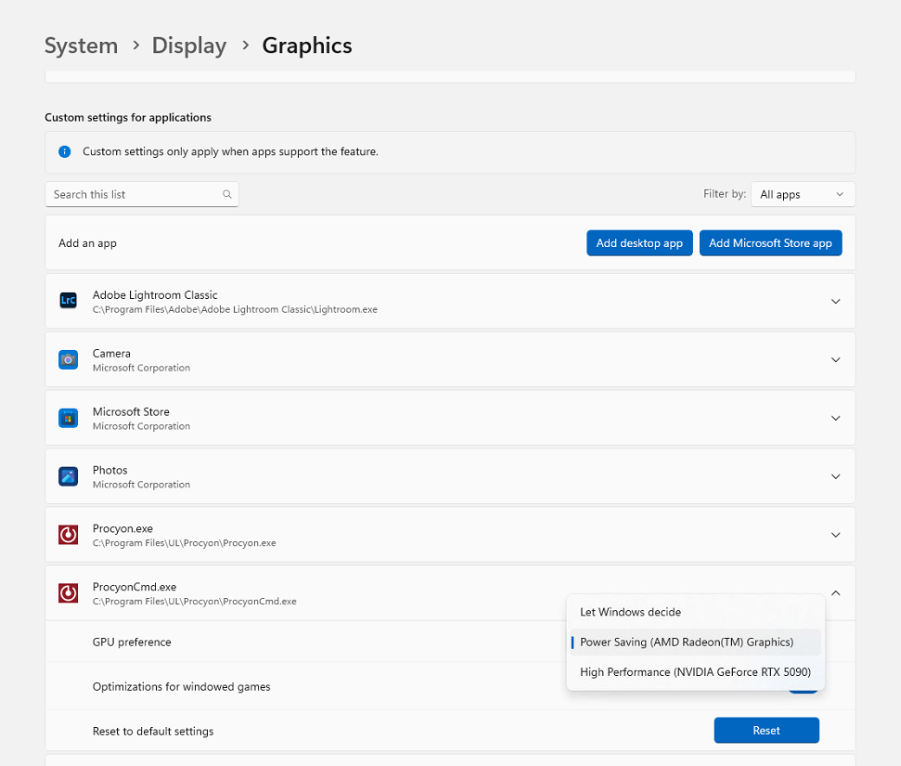Image resolution: width=901 pixels, height=766 pixels.
Task: Open the Filter by All apps dropdown
Action: pyautogui.click(x=803, y=194)
